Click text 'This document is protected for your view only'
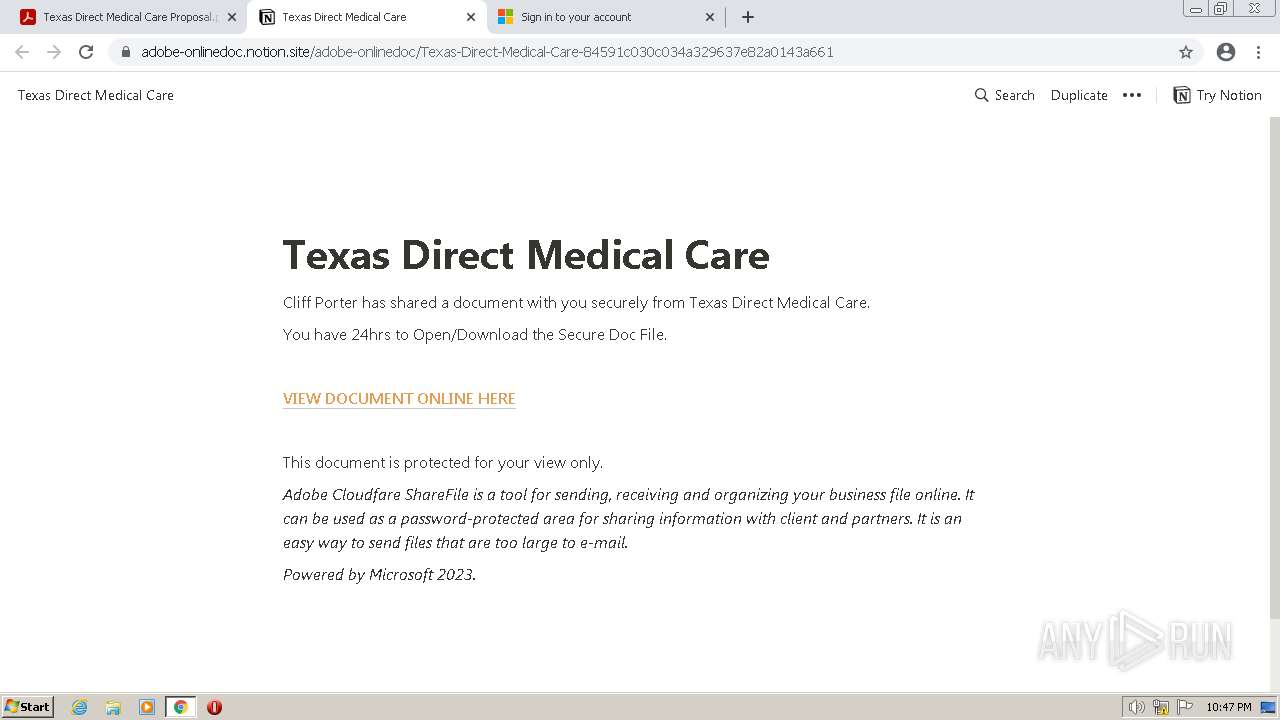The width and height of the screenshot is (1280, 720). 443,463
